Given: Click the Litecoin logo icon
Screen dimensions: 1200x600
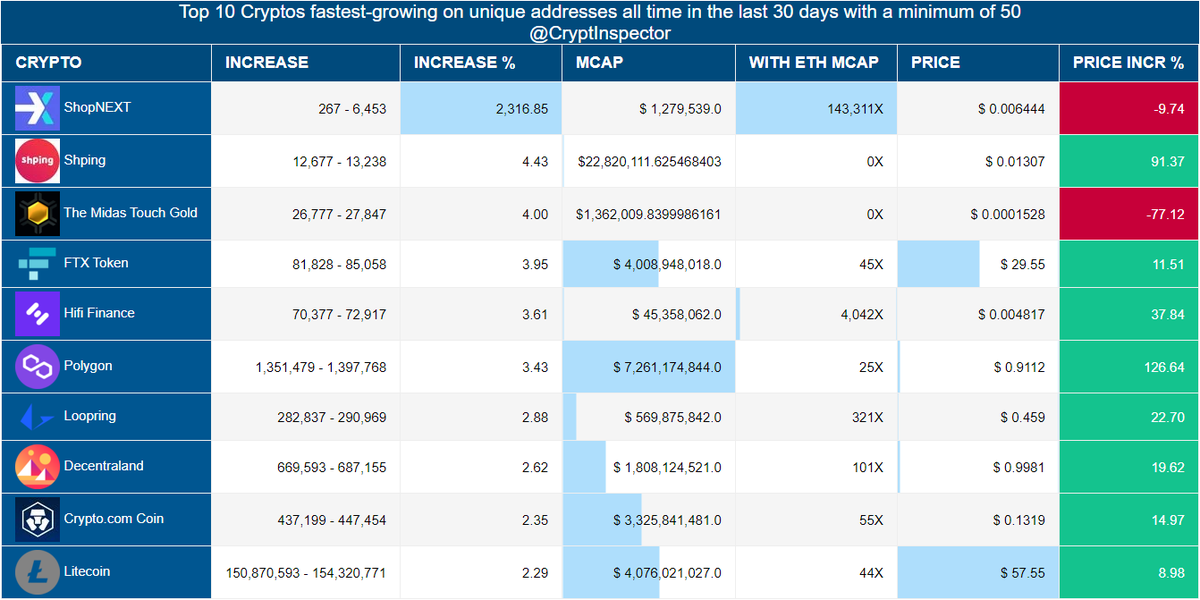Looking at the screenshot, I should [x=38, y=572].
